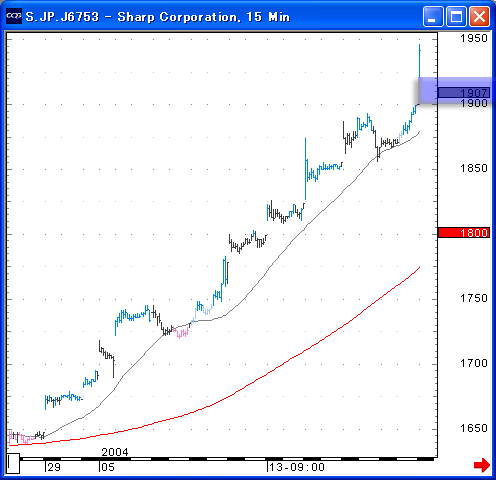This screenshot has height=480, width=496.
Task: Click the red arrow at bottom right
Action: tap(482, 465)
